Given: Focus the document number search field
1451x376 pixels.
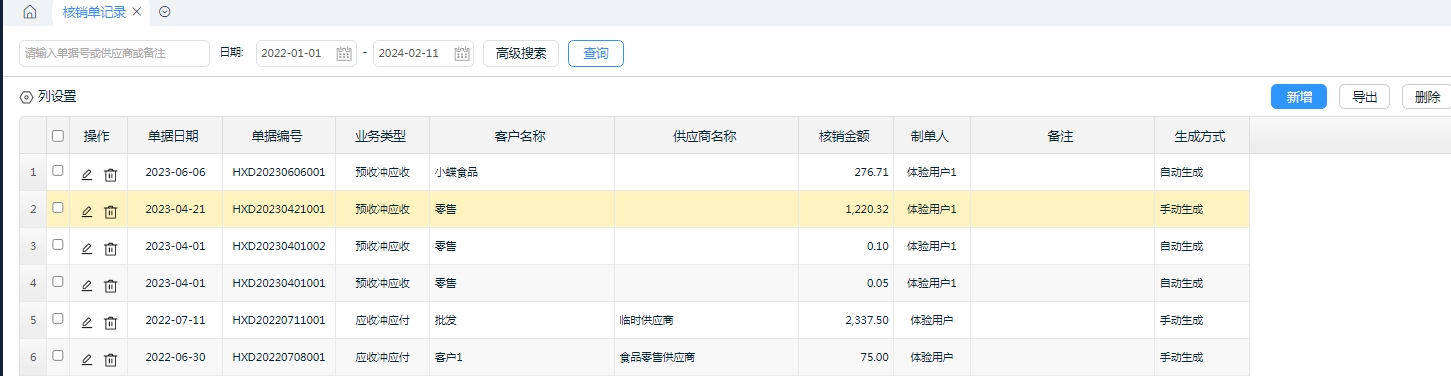Looking at the screenshot, I should [x=114, y=53].
